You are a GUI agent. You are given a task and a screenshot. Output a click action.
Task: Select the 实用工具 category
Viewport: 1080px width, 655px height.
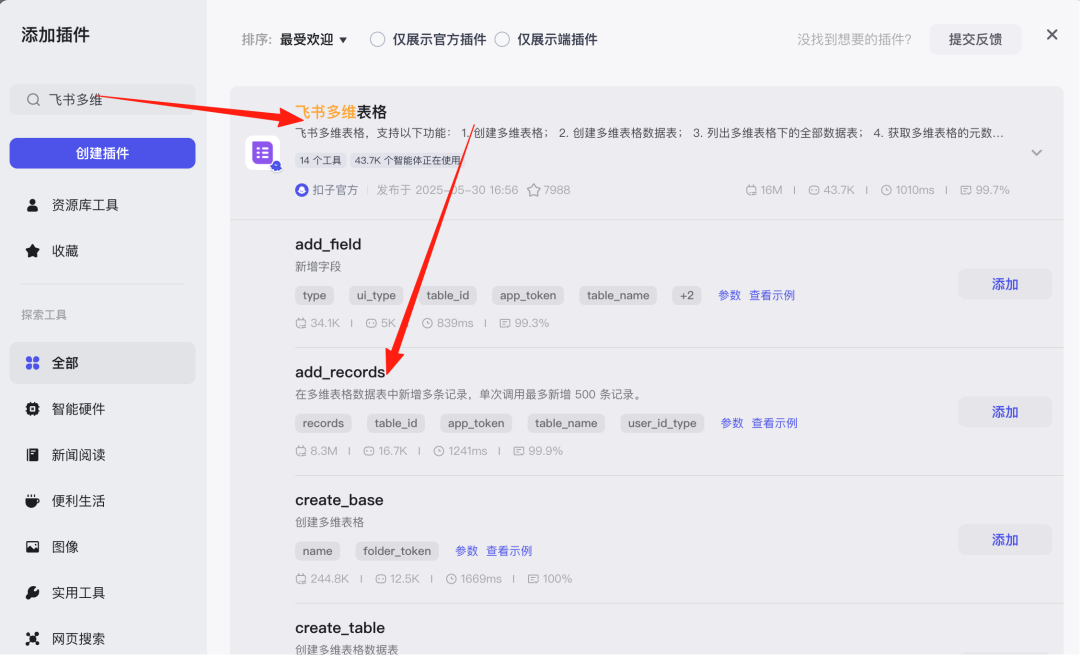click(x=102, y=592)
